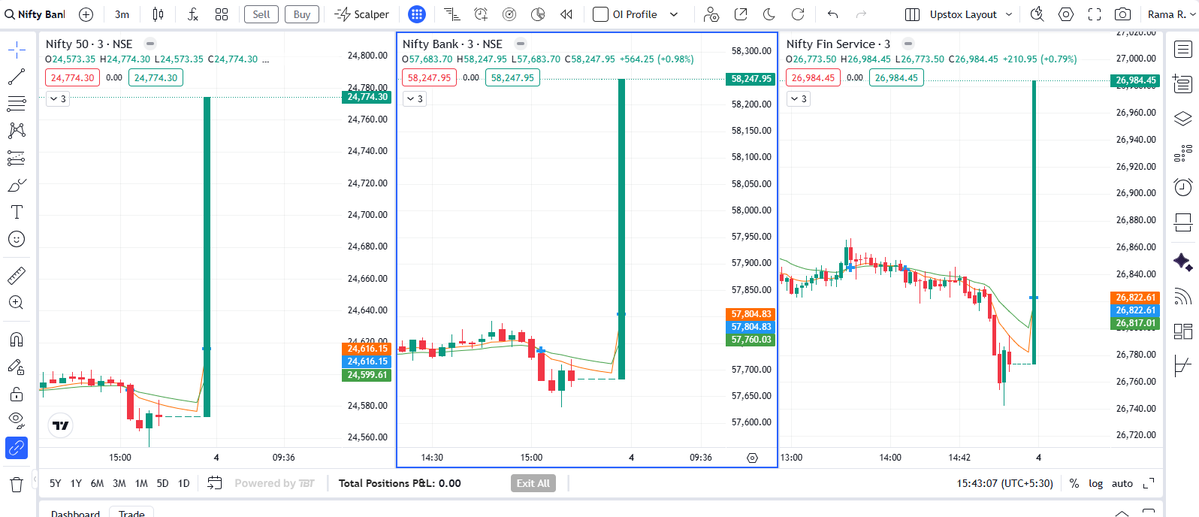Select the zoom in tool

pos(17,302)
